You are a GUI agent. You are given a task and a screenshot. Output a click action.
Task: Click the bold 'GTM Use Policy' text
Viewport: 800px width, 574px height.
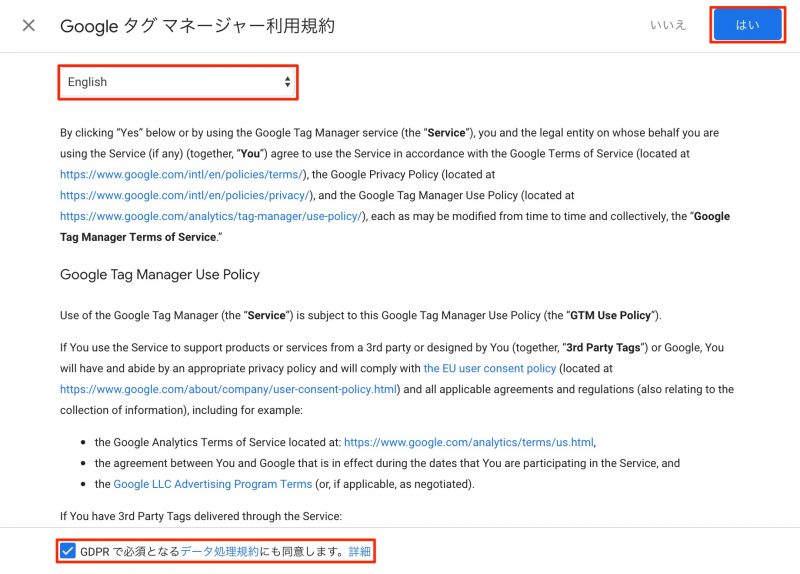pos(610,316)
